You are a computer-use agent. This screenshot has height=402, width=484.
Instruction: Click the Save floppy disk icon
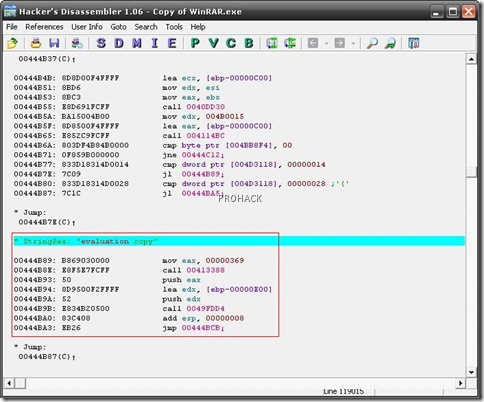54,43
